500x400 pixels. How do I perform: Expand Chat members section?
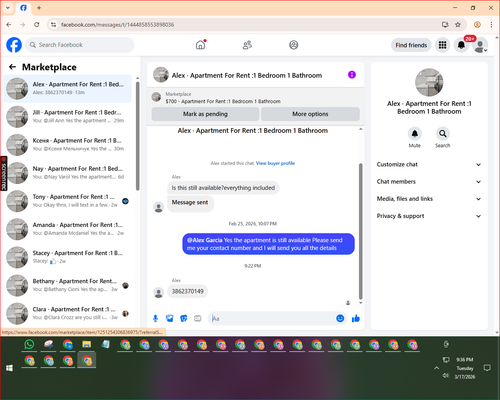point(429,182)
